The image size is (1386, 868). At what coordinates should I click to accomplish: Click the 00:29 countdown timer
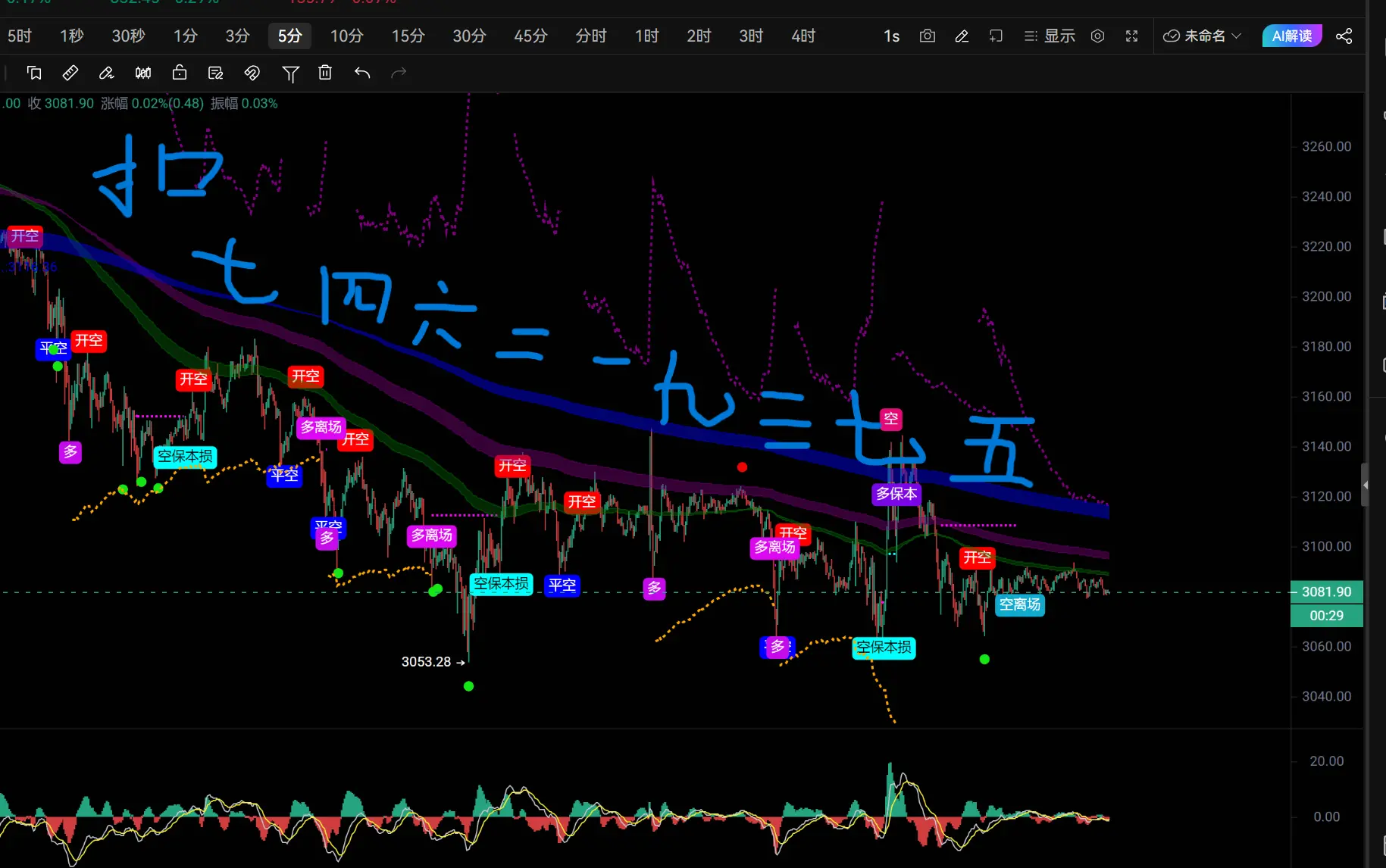[1326, 616]
